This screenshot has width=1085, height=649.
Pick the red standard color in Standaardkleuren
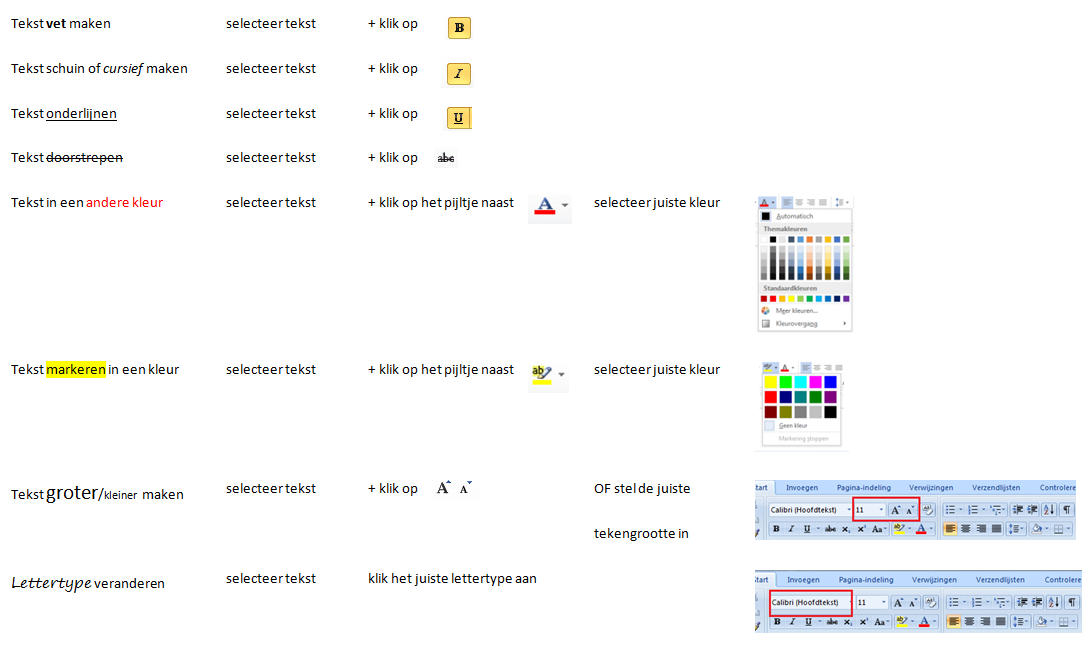pyautogui.click(x=773, y=299)
